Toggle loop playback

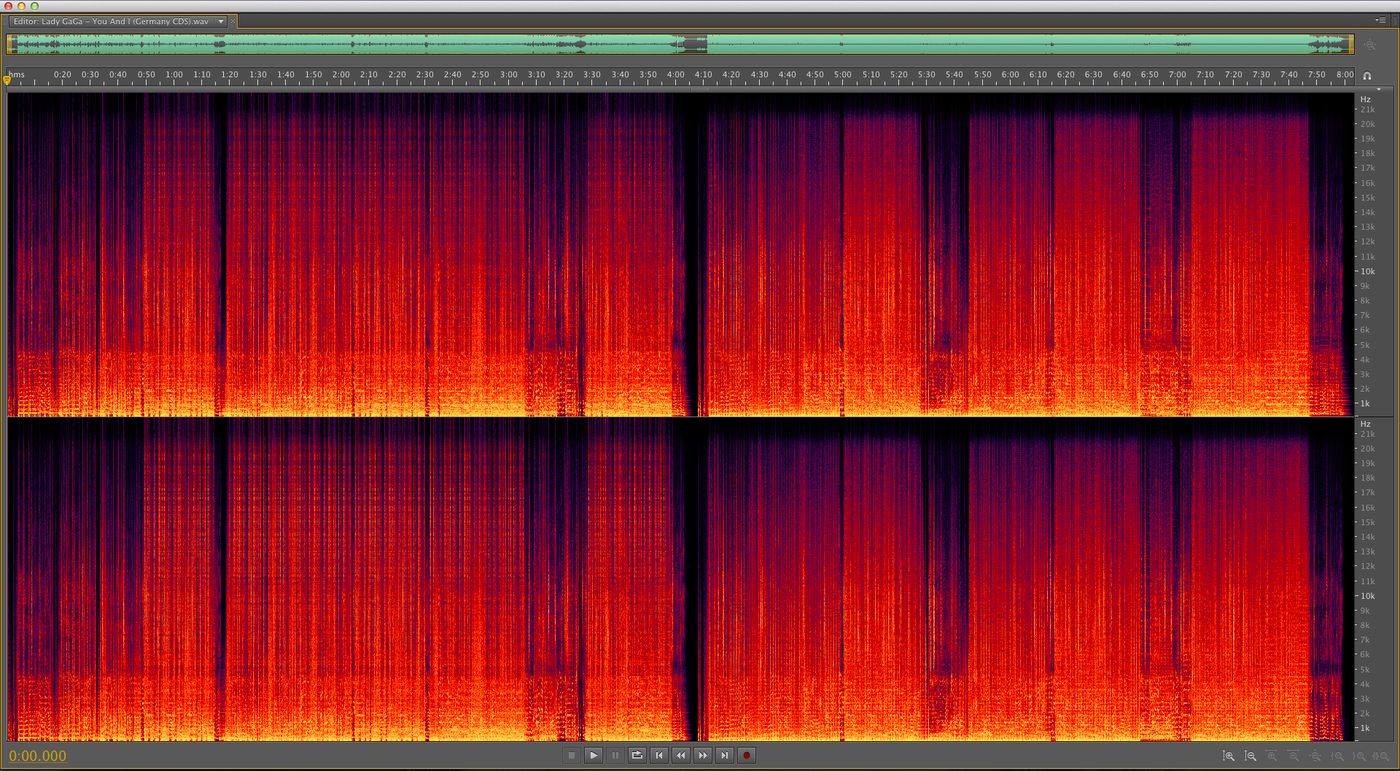(637, 756)
